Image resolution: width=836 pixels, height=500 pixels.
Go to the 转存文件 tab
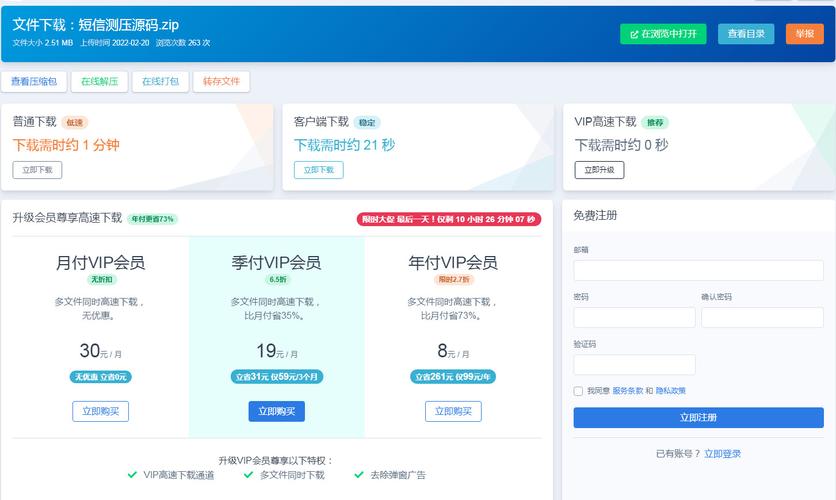click(x=222, y=82)
